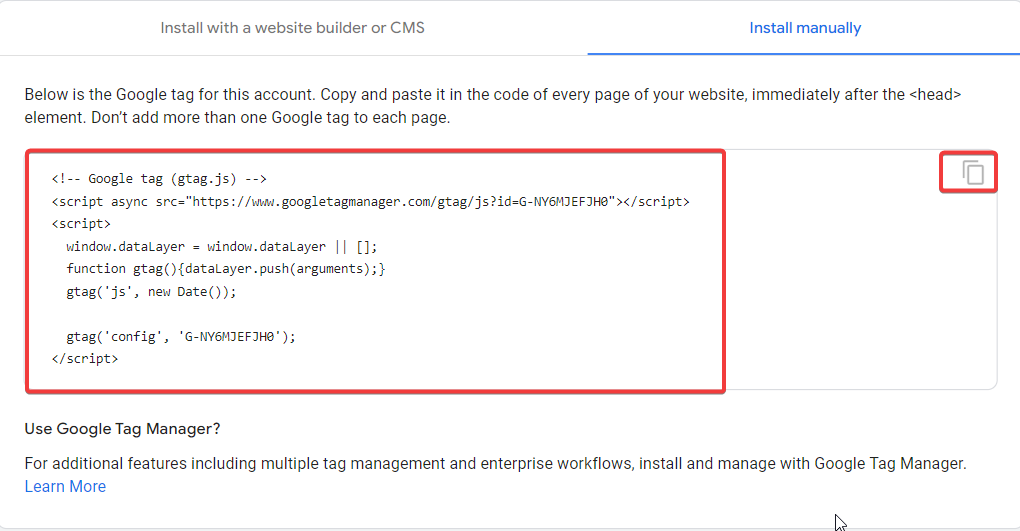This screenshot has width=1020, height=531.
Task: Click the Use Google Tag Manager? heading
Action: [x=122, y=429]
